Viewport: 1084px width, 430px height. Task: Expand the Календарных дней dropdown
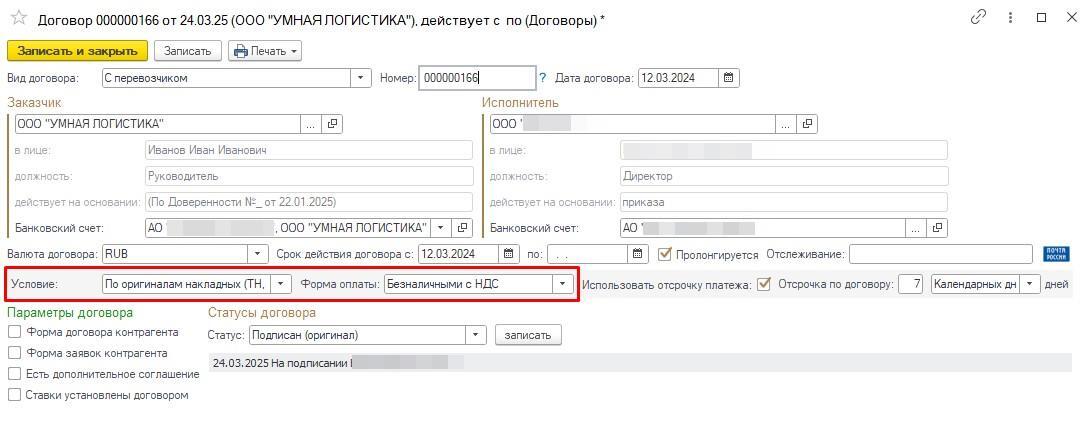(1030, 284)
